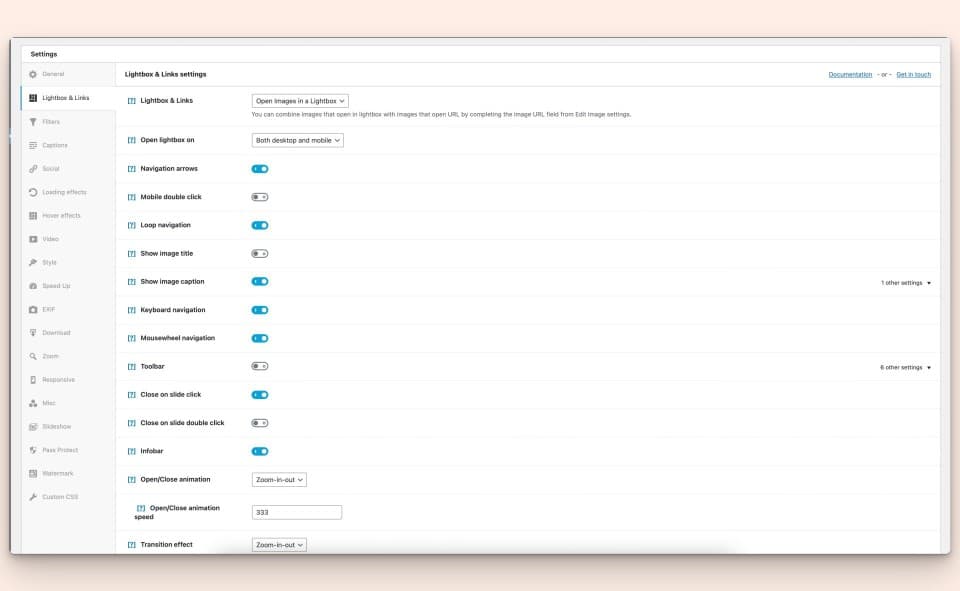Click the EXIF camera icon
The image size is (960, 591).
[x=33, y=309]
